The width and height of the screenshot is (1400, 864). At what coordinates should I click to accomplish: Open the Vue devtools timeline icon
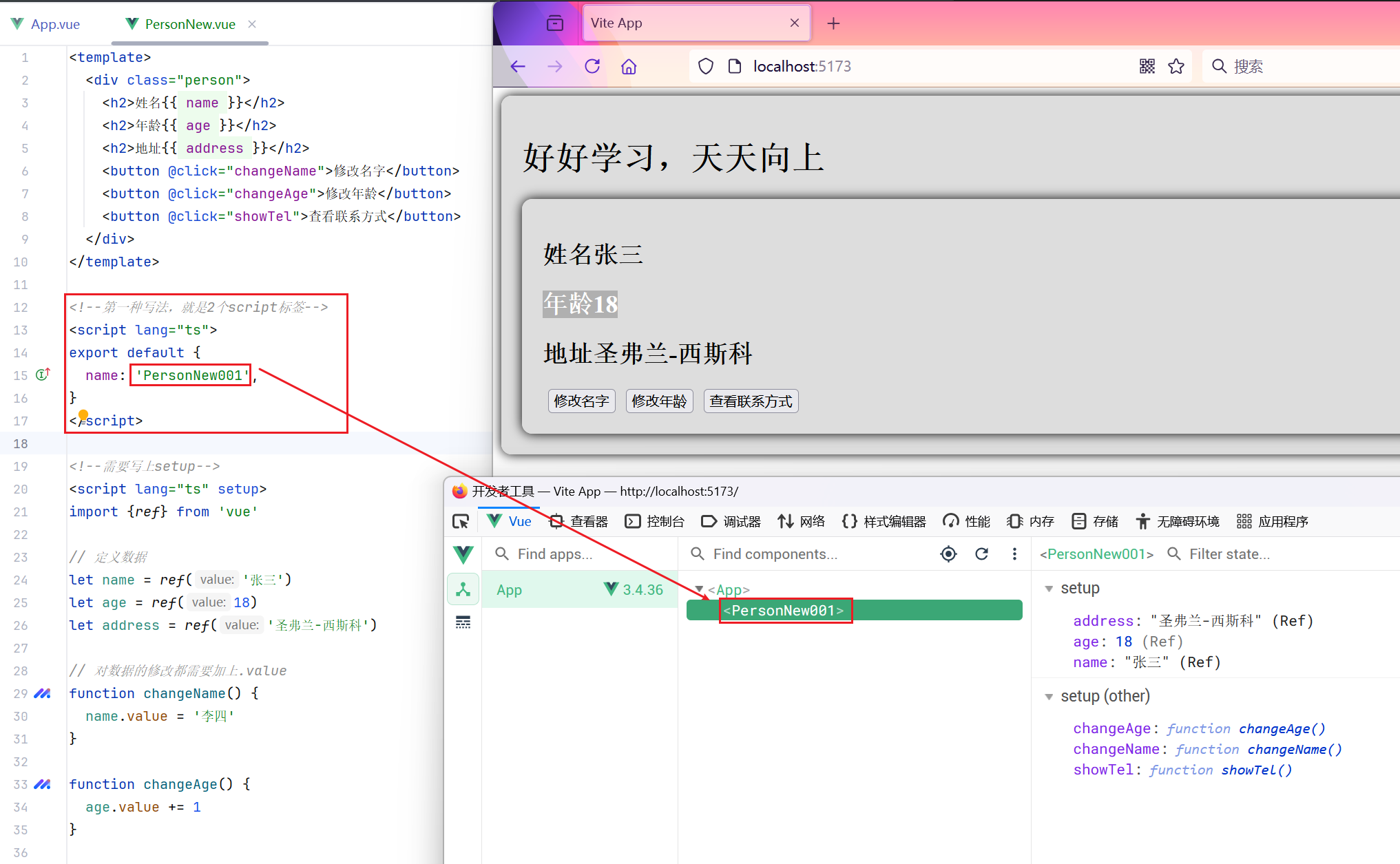(463, 622)
